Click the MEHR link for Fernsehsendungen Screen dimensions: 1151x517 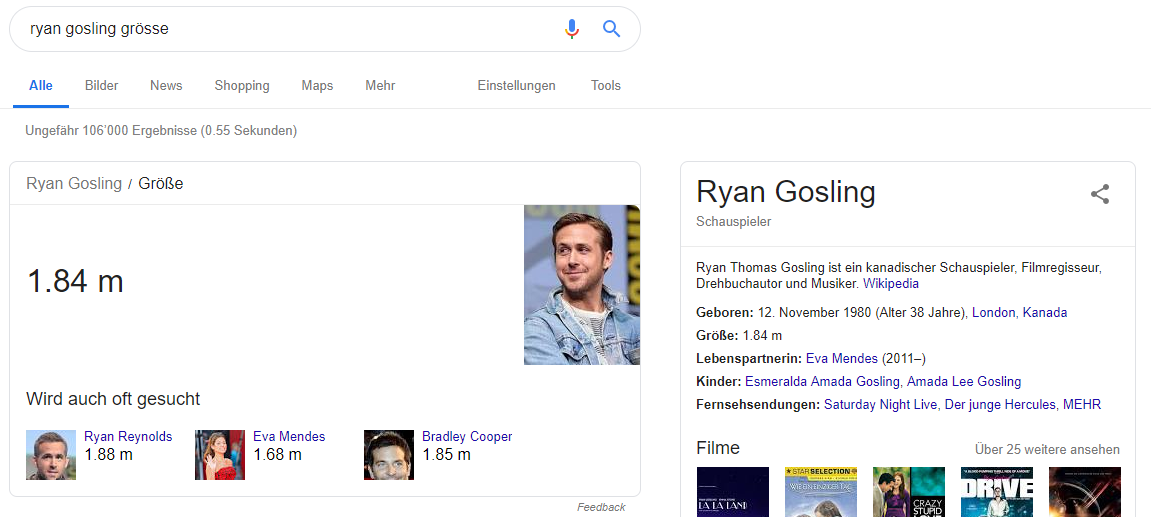click(1082, 405)
